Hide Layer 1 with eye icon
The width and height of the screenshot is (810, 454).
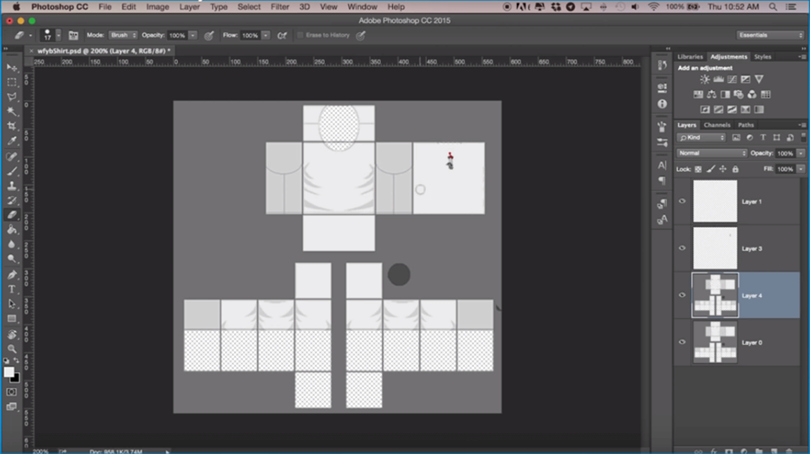pyautogui.click(x=682, y=201)
